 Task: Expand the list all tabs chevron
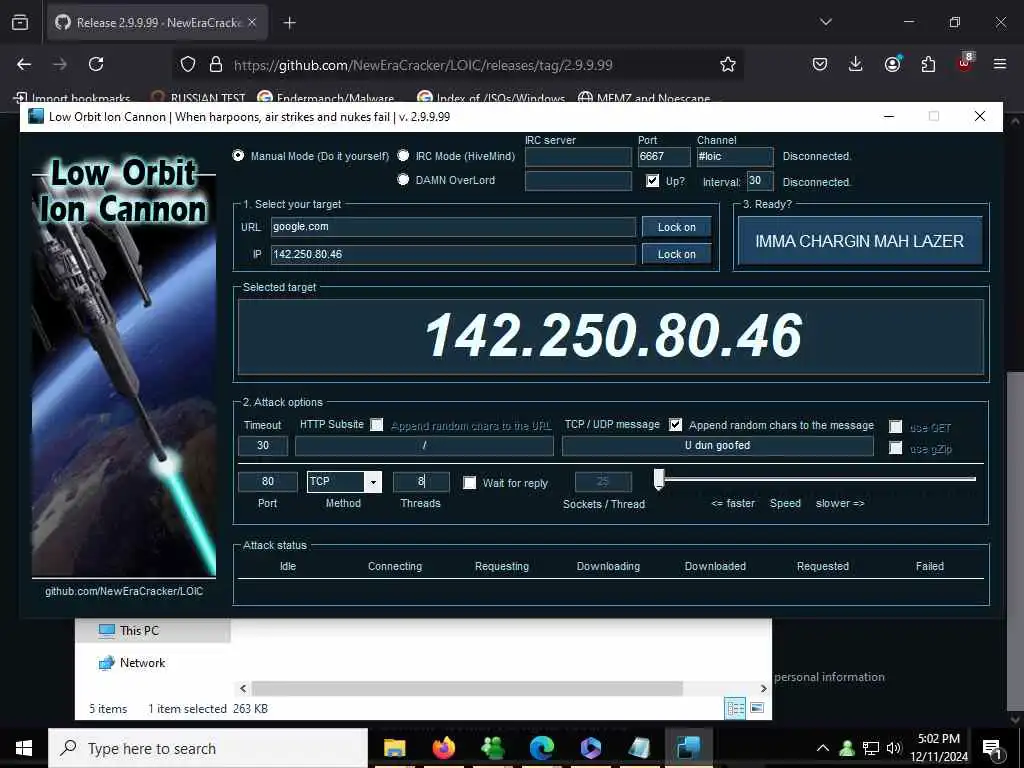pyautogui.click(x=825, y=22)
